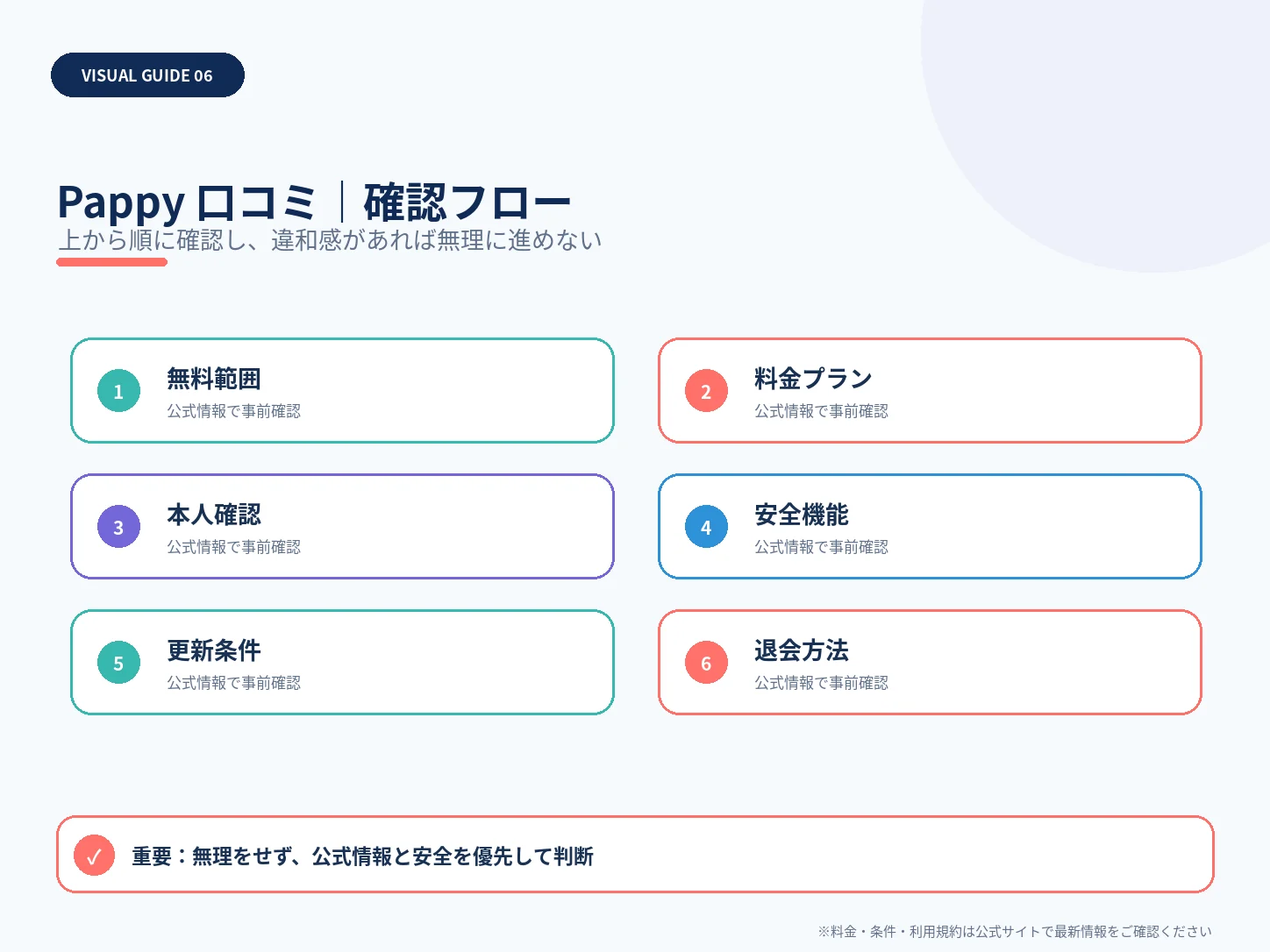Click the teal number 5 circle icon
Viewport: 1270px width, 952px height.
click(118, 663)
